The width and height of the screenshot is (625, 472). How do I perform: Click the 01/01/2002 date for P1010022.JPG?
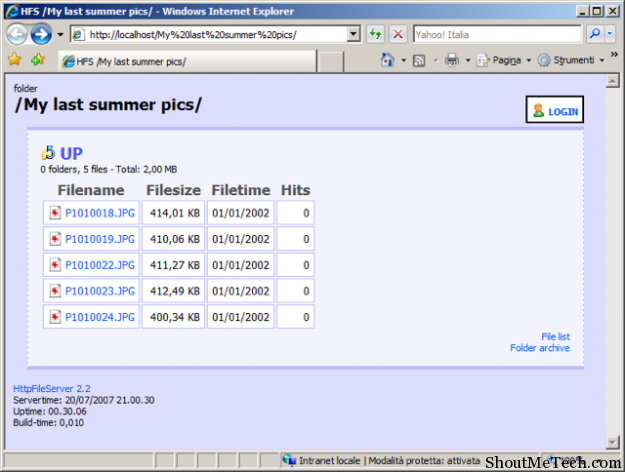(x=241, y=265)
